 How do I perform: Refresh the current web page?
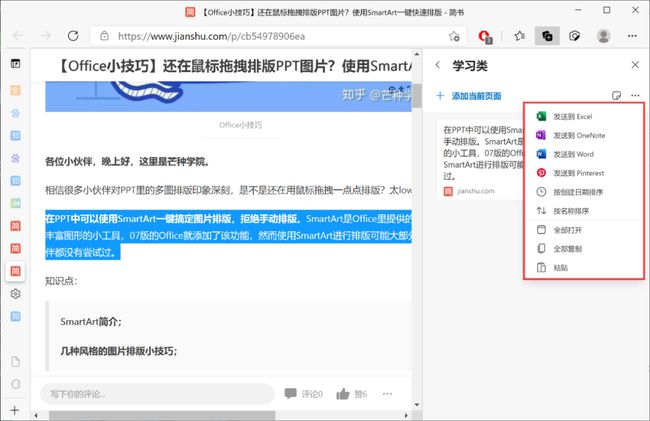[x=73, y=36]
